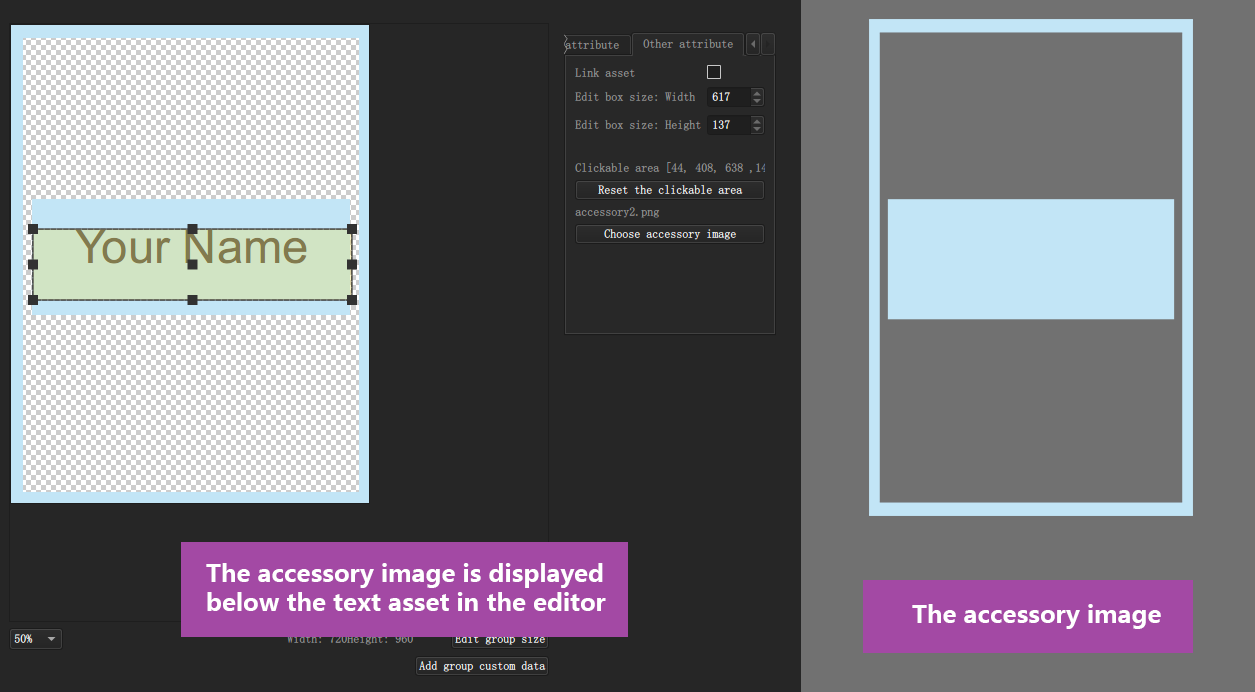The width and height of the screenshot is (1255, 692).
Task: Click the accessory image preview on the right
Action: coord(1031,267)
